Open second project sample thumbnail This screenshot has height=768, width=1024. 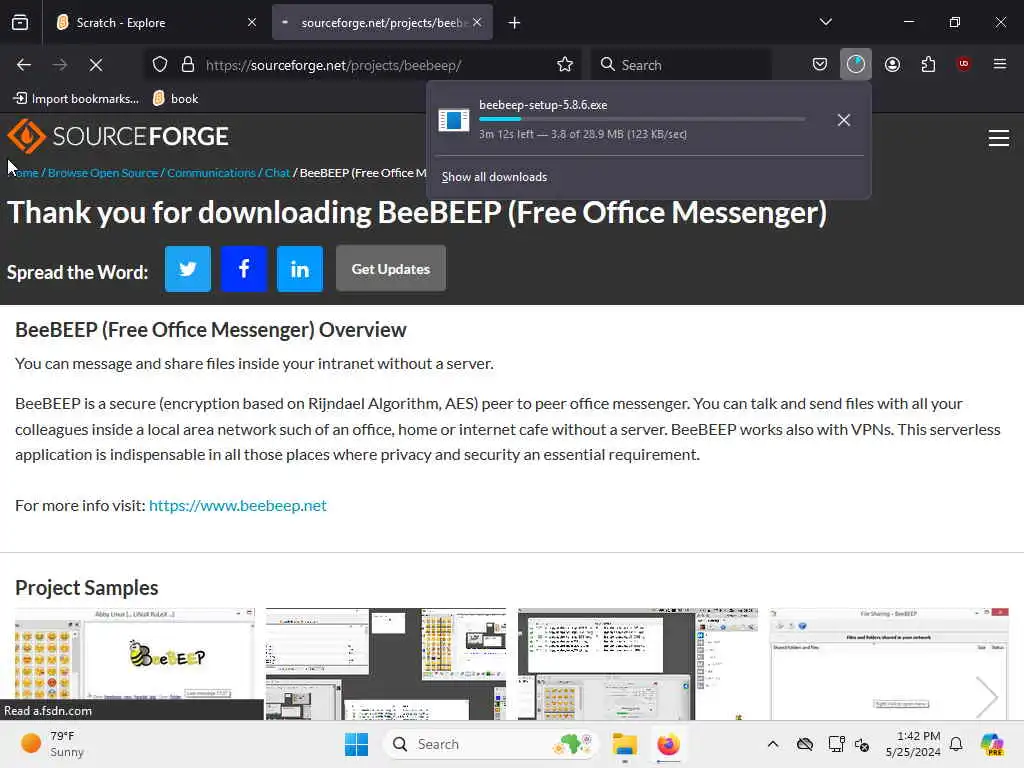pos(385,664)
